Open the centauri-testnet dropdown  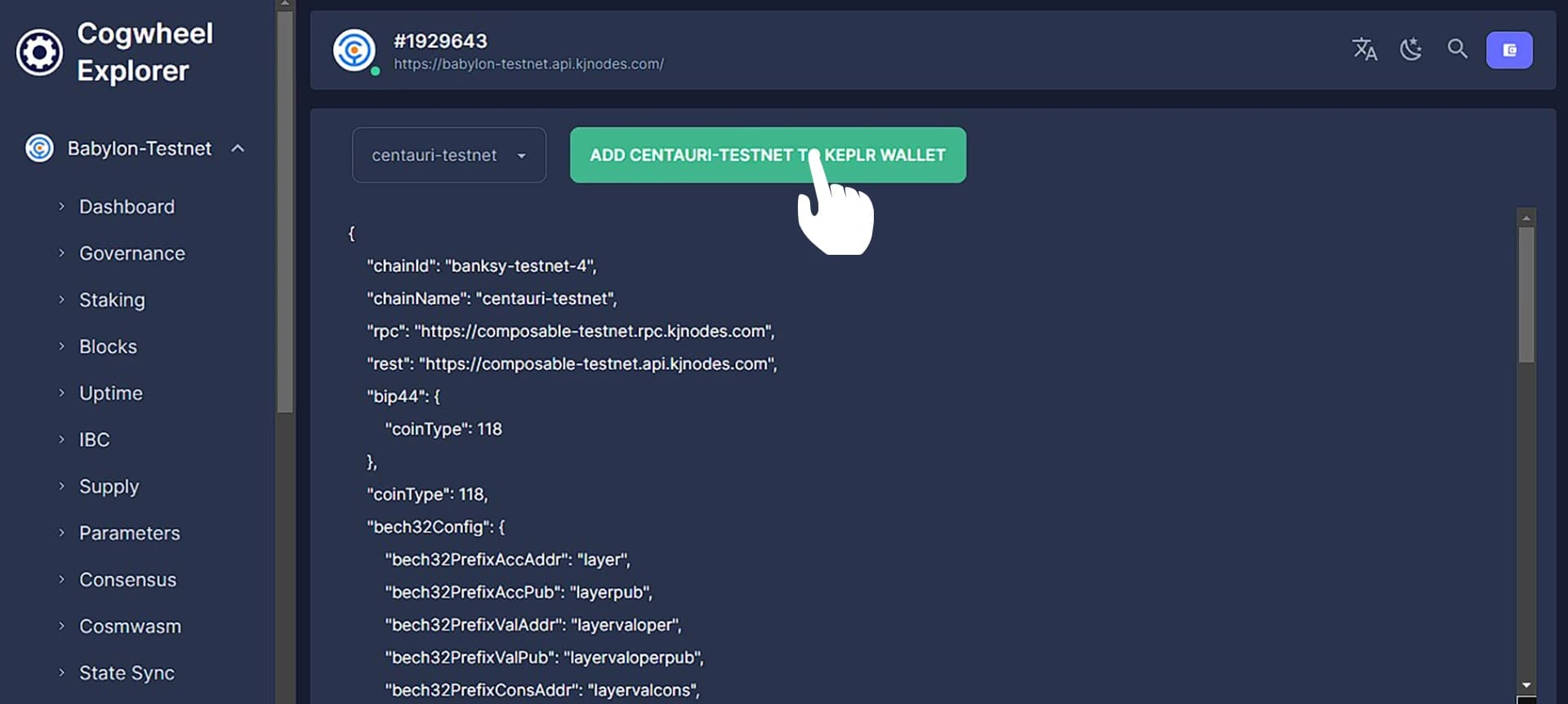[x=449, y=155]
